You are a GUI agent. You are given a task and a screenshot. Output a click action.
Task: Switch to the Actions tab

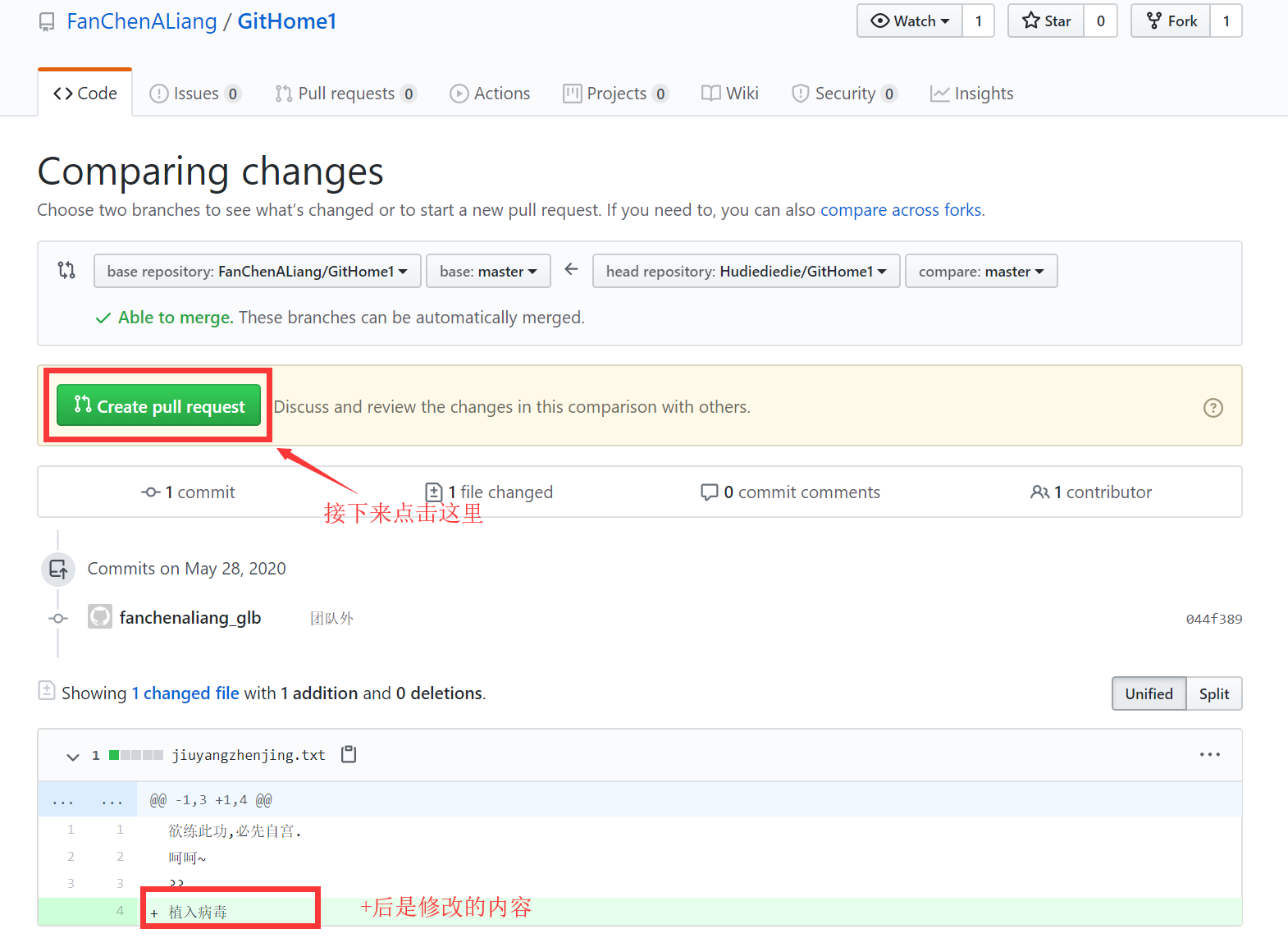(490, 94)
